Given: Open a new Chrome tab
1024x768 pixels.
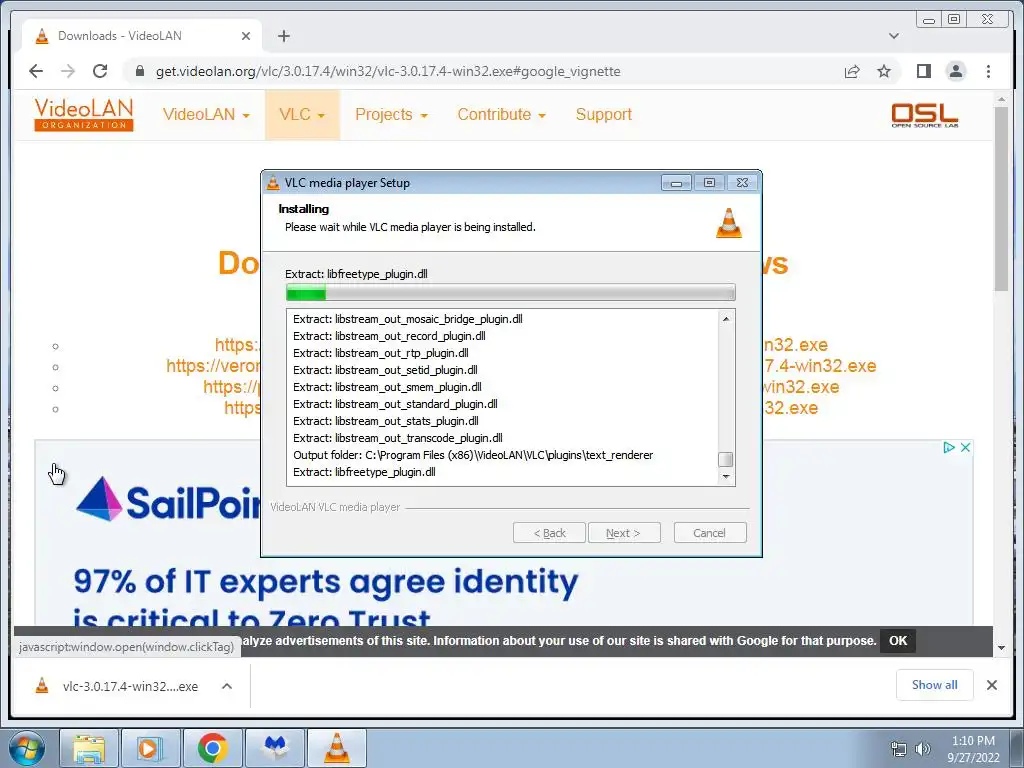Looking at the screenshot, I should 283,36.
